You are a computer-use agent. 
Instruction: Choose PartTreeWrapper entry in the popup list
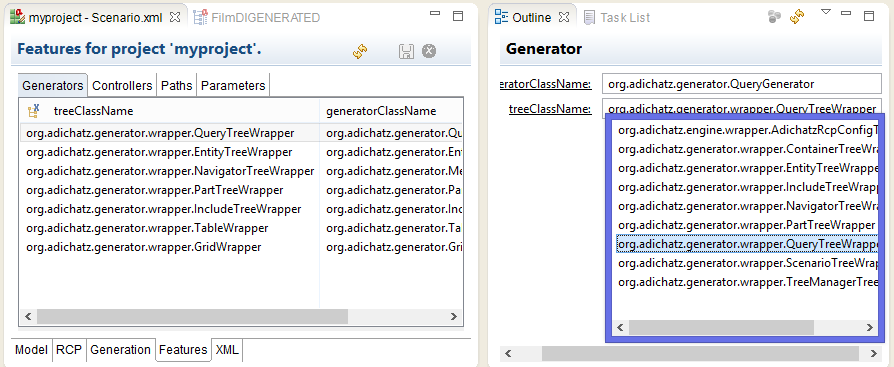tap(747, 225)
